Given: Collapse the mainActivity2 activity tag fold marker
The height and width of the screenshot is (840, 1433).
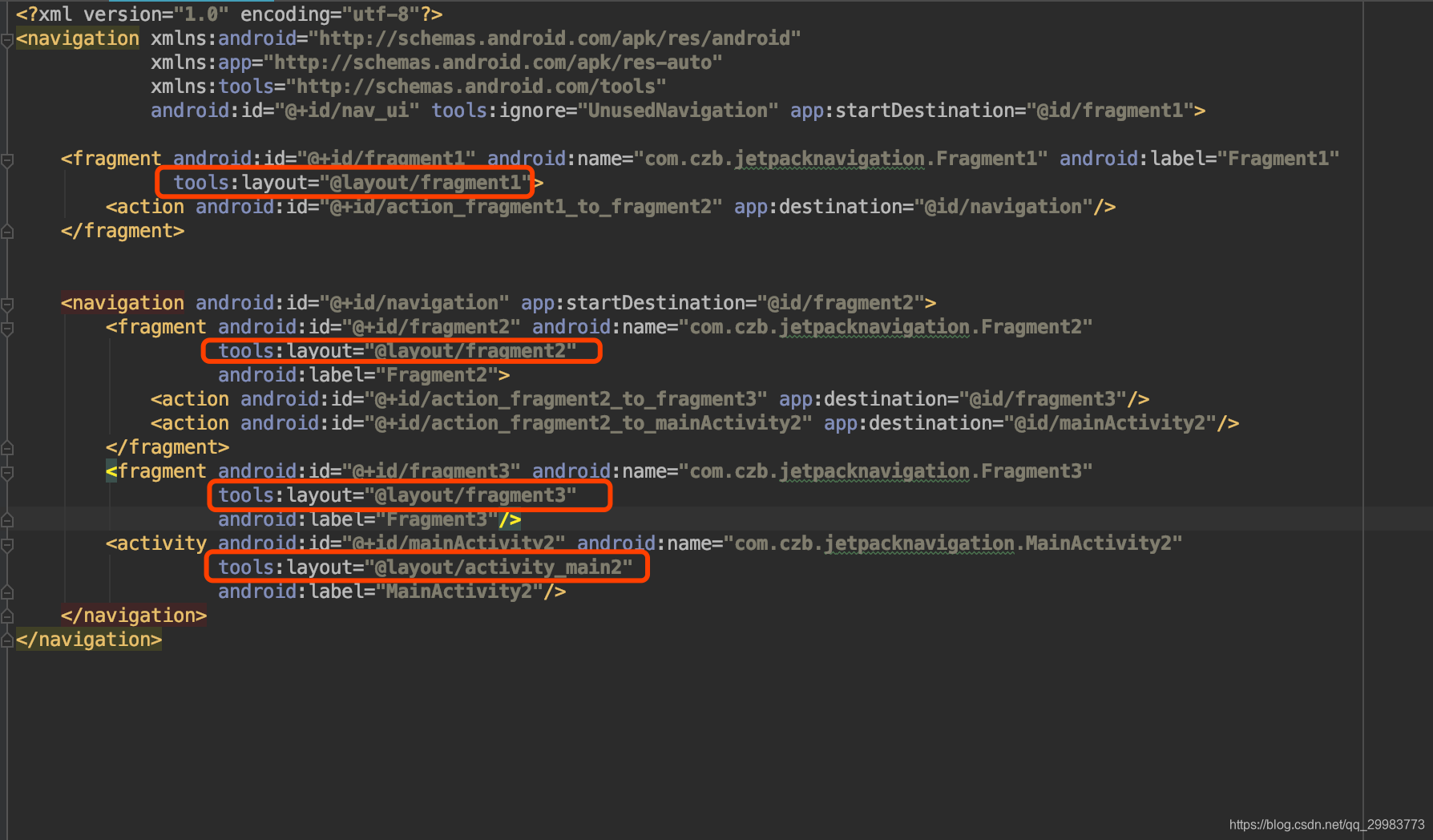Looking at the screenshot, I should [6, 545].
